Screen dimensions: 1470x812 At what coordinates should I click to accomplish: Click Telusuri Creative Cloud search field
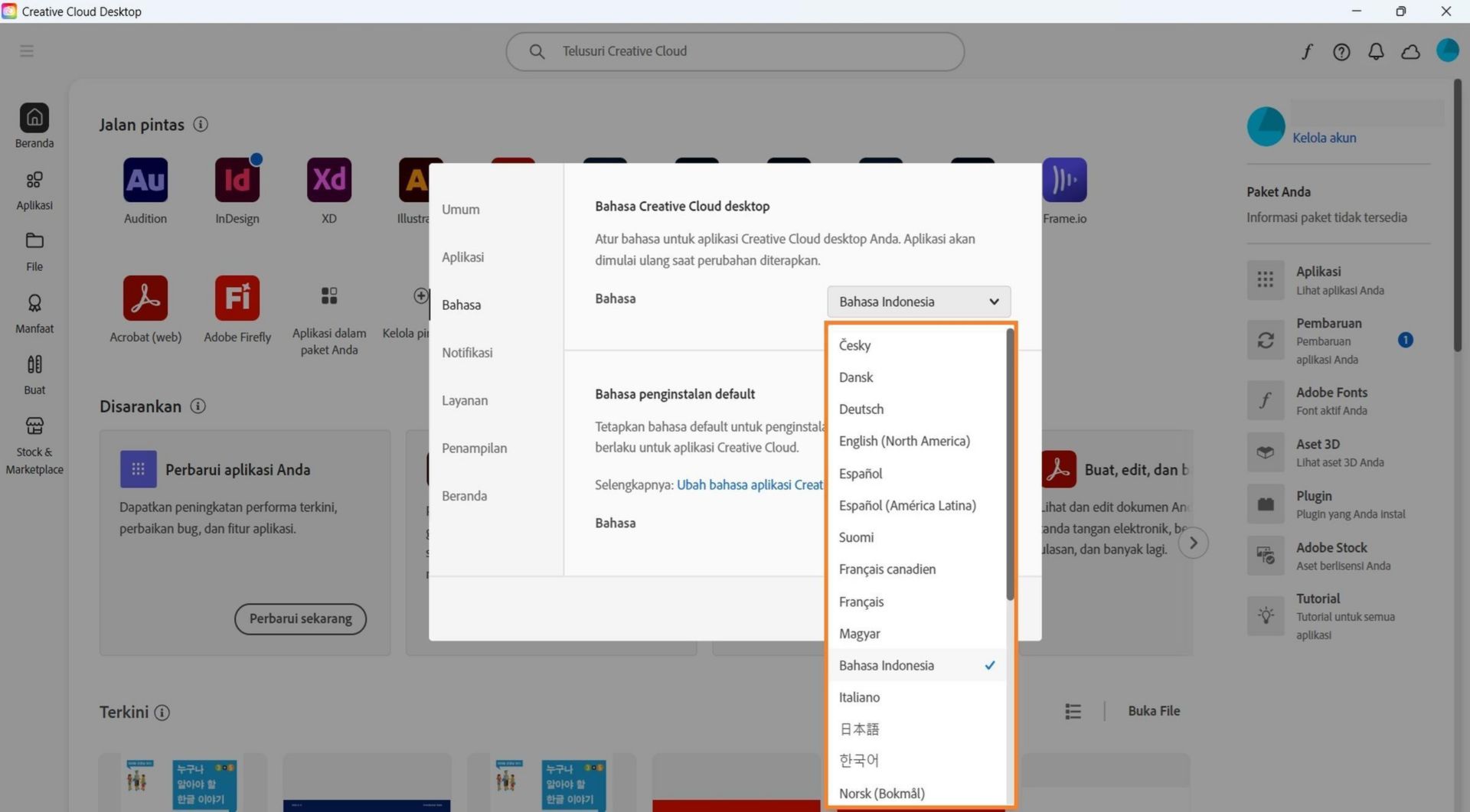(x=735, y=51)
